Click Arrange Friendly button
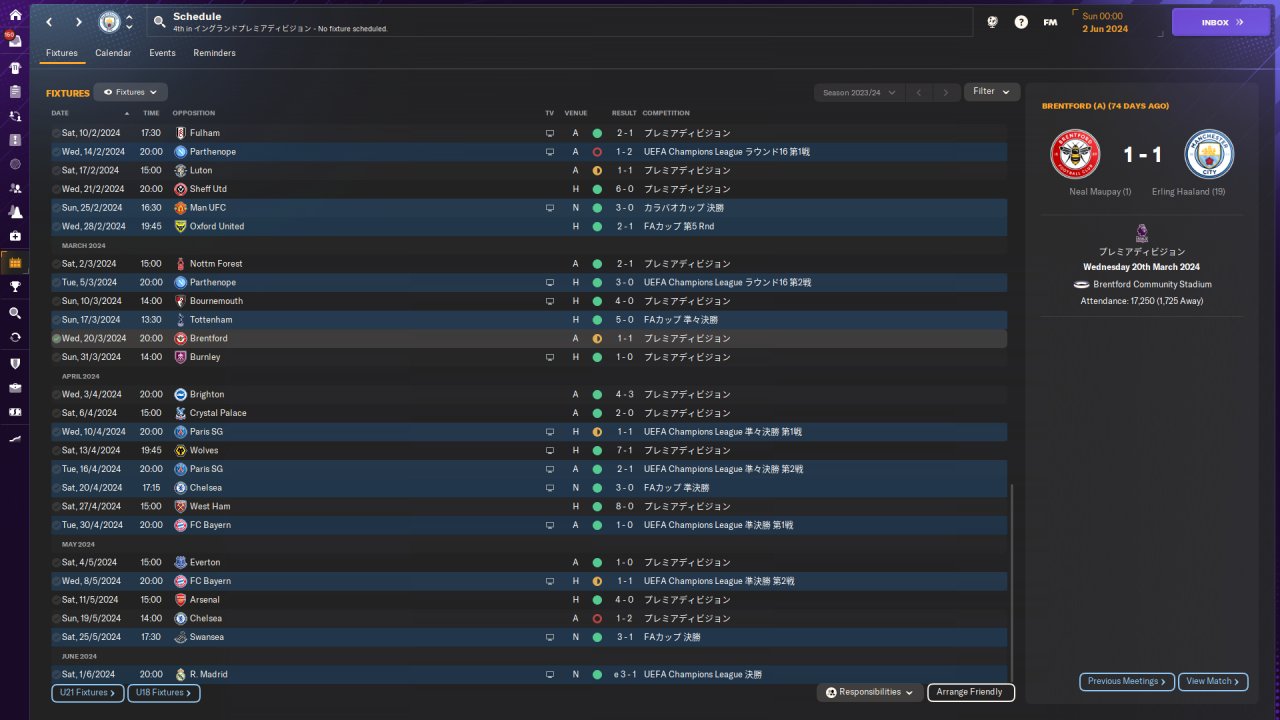The width and height of the screenshot is (1280, 720). pos(971,692)
